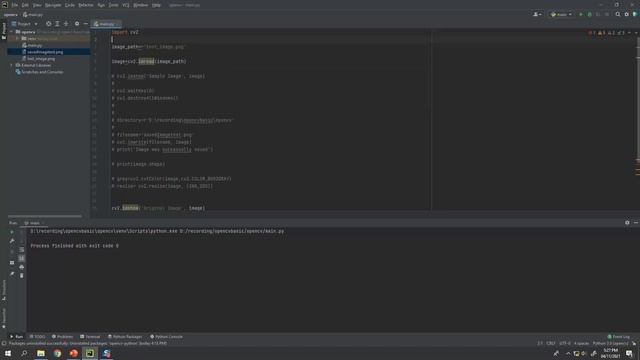
Task: Click the wrench icon in Run panel
Action: (12, 241)
